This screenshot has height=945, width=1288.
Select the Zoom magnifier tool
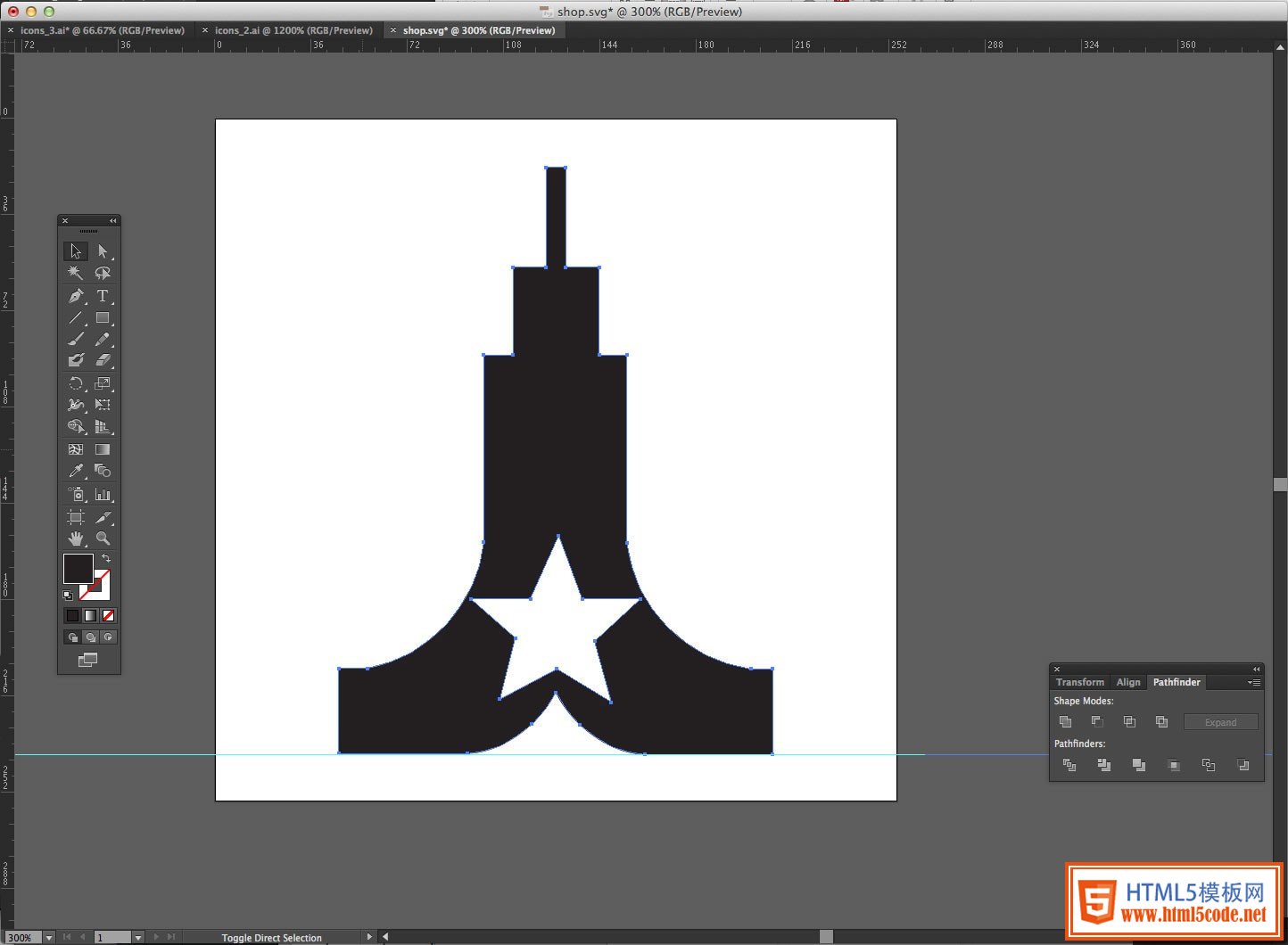(x=103, y=538)
